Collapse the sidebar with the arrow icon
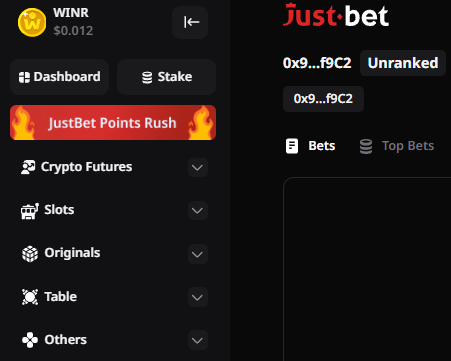This screenshot has height=361, width=451. [x=190, y=22]
